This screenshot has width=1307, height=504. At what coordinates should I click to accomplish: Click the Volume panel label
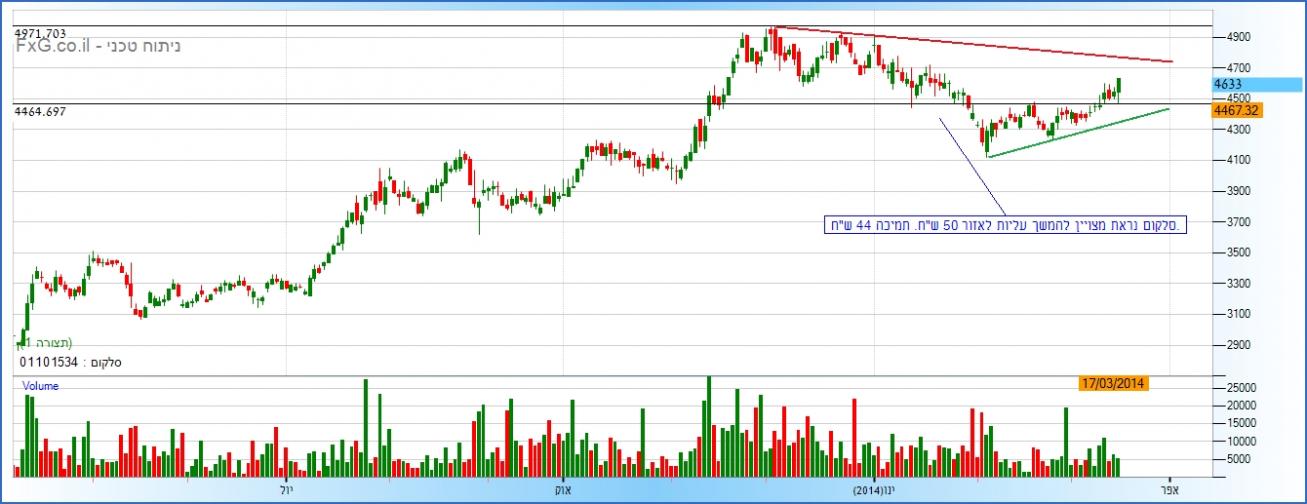[40, 385]
